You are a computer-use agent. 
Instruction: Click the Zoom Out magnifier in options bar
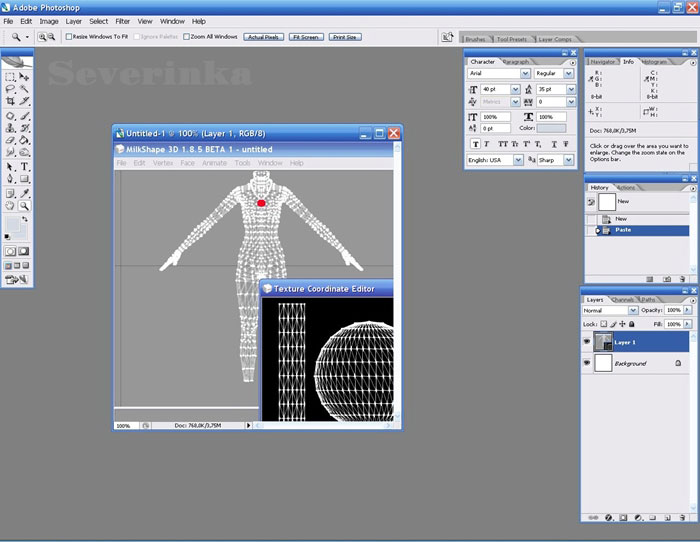click(51, 37)
